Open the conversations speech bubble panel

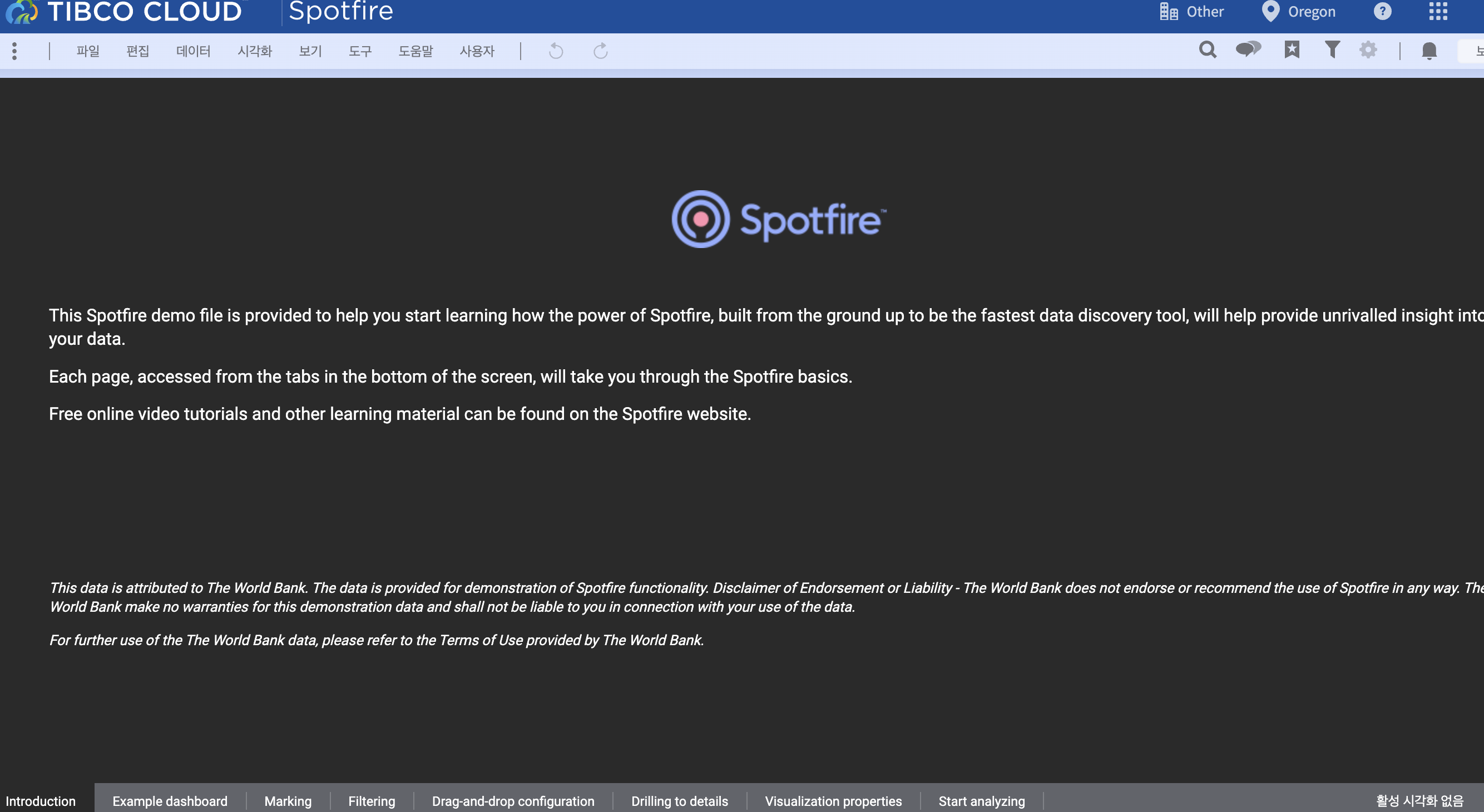[x=1248, y=49]
